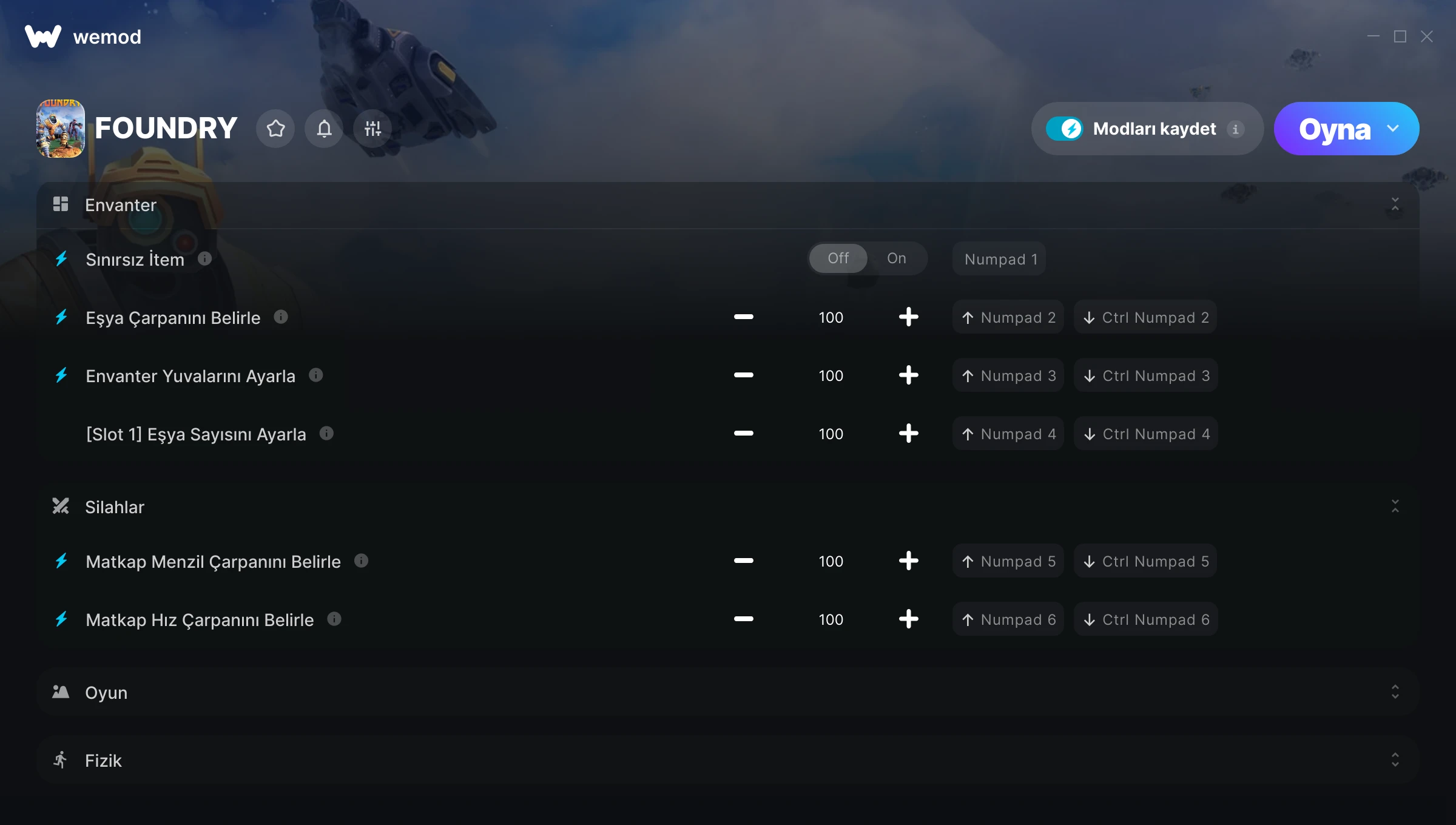Click info icon inside Modları kaydet button
1456x825 pixels.
click(x=1235, y=129)
